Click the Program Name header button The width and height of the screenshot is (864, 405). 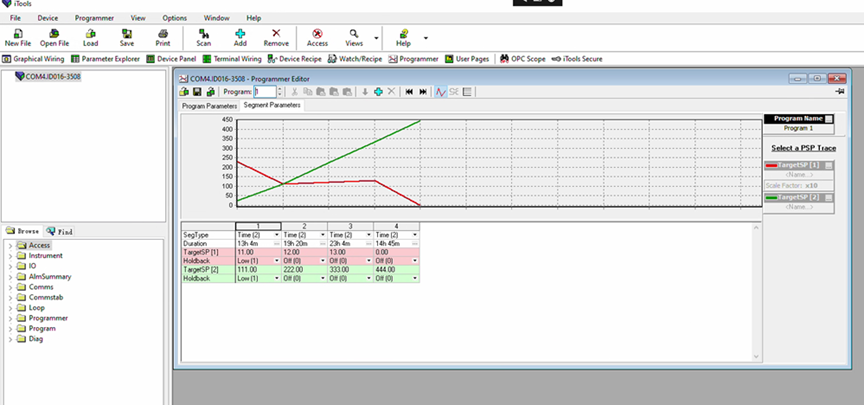[829, 119]
